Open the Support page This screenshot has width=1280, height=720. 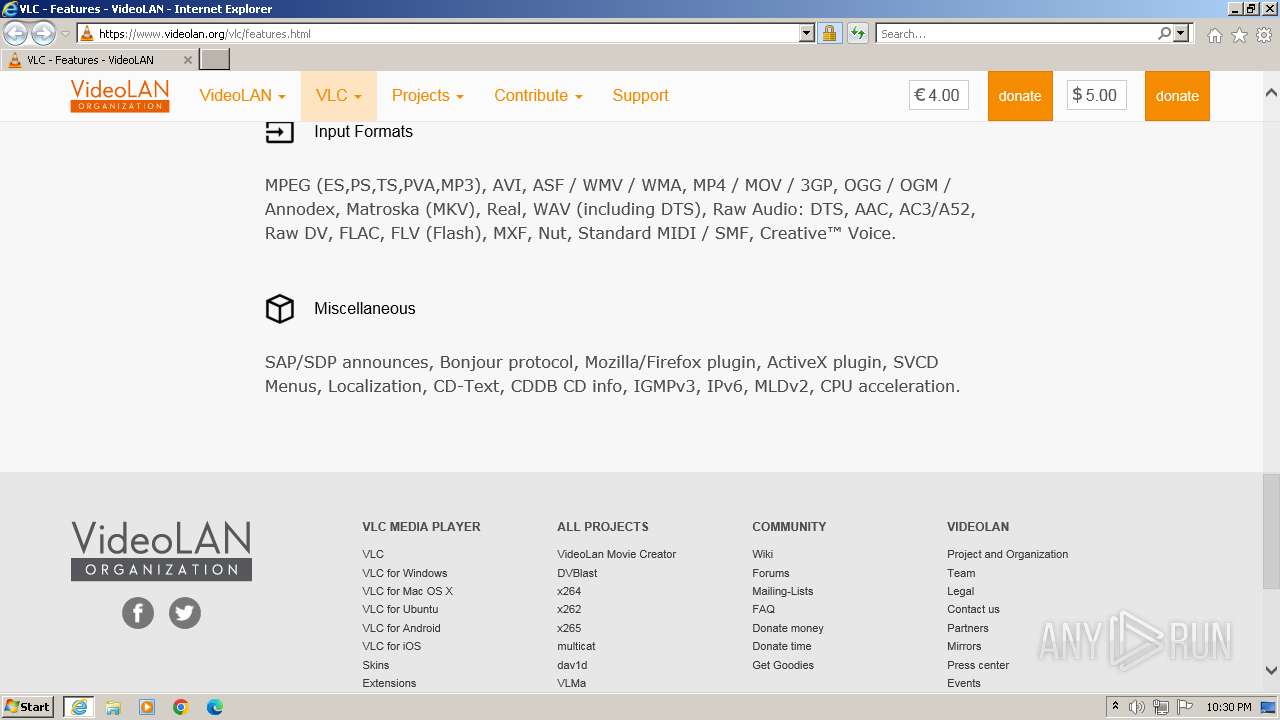[x=640, y=96]
